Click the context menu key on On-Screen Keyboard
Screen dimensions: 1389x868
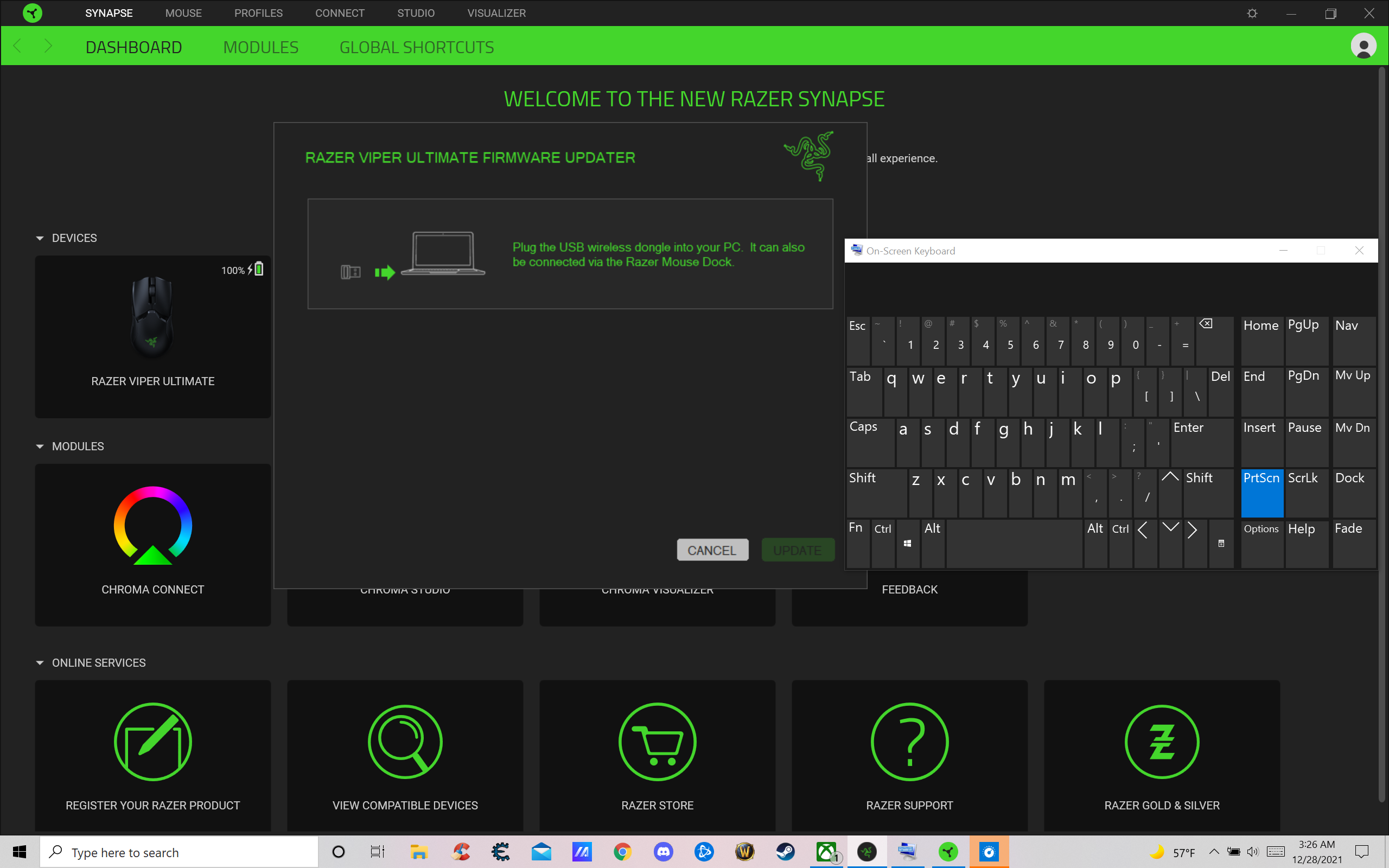(1221, 544)
